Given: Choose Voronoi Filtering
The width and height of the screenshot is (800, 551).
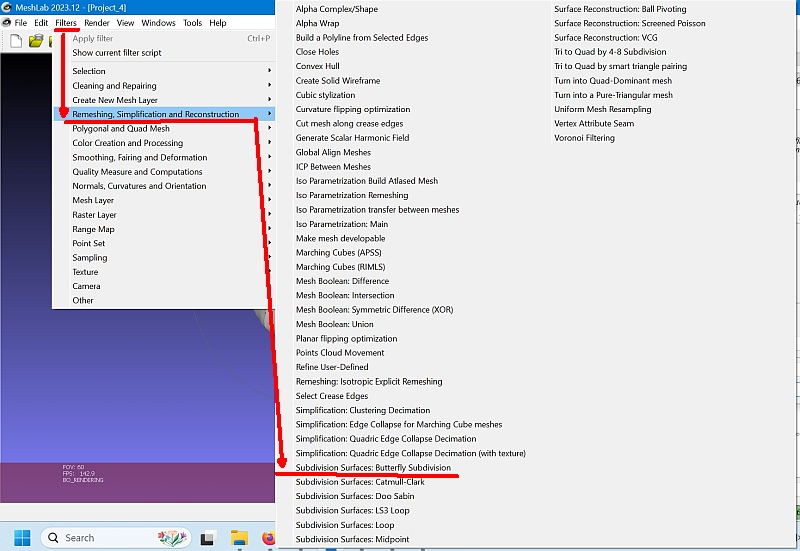Looking at the screenshot, I should pyautogui.click(x=584, y=138).
